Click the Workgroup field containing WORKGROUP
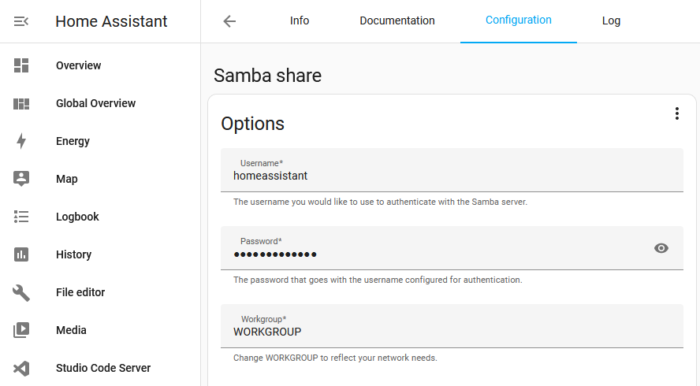Image resolution: width=700 pixels, height=386 pixels. pos(452,326)
